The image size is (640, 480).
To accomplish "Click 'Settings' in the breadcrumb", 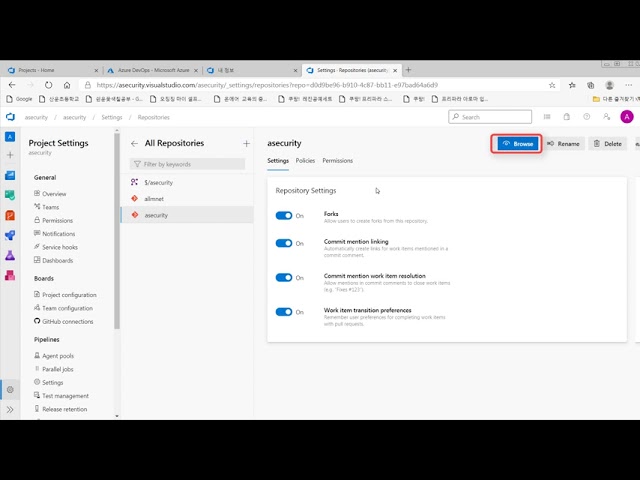I will tap(112, 117).
